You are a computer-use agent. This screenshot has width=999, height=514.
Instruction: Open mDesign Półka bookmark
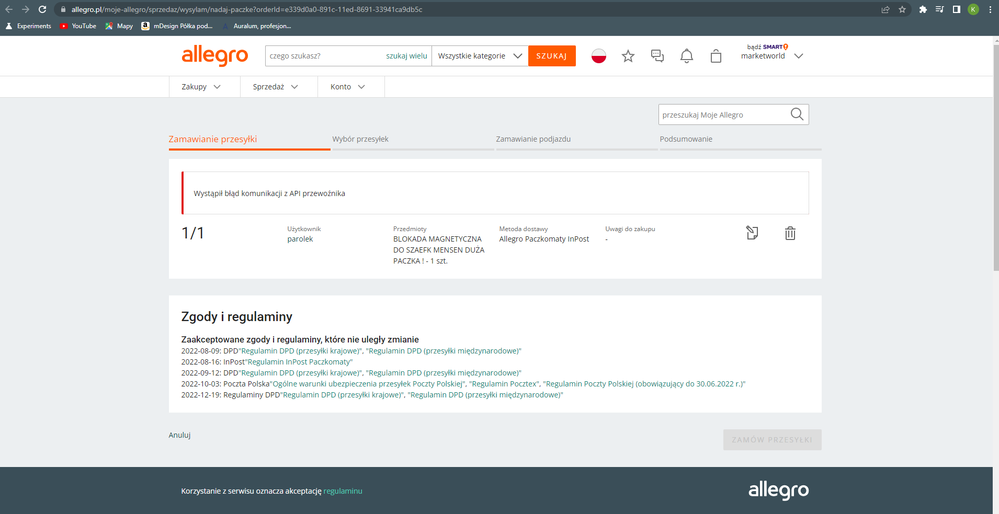[x=176, y=26]
